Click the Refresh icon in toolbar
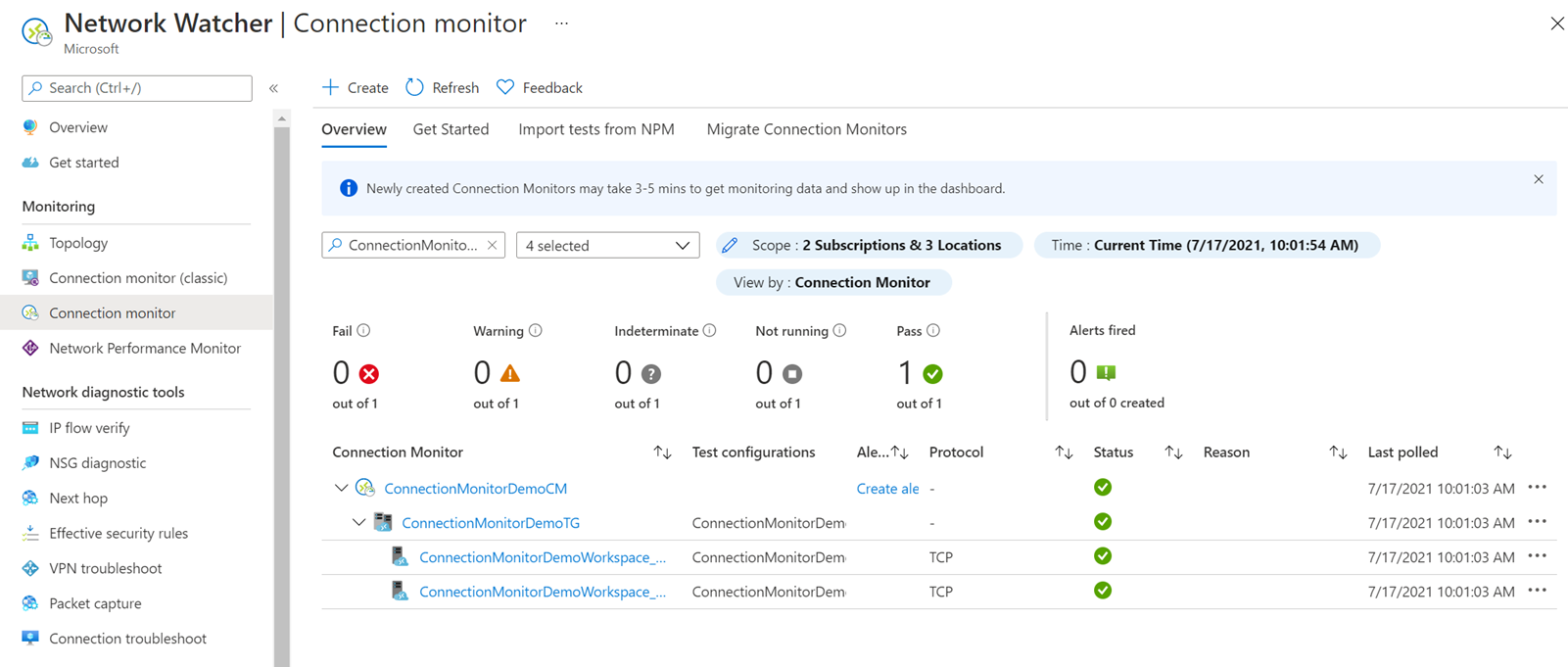Viewport: 1568px width, 667px height. (415, 87)
